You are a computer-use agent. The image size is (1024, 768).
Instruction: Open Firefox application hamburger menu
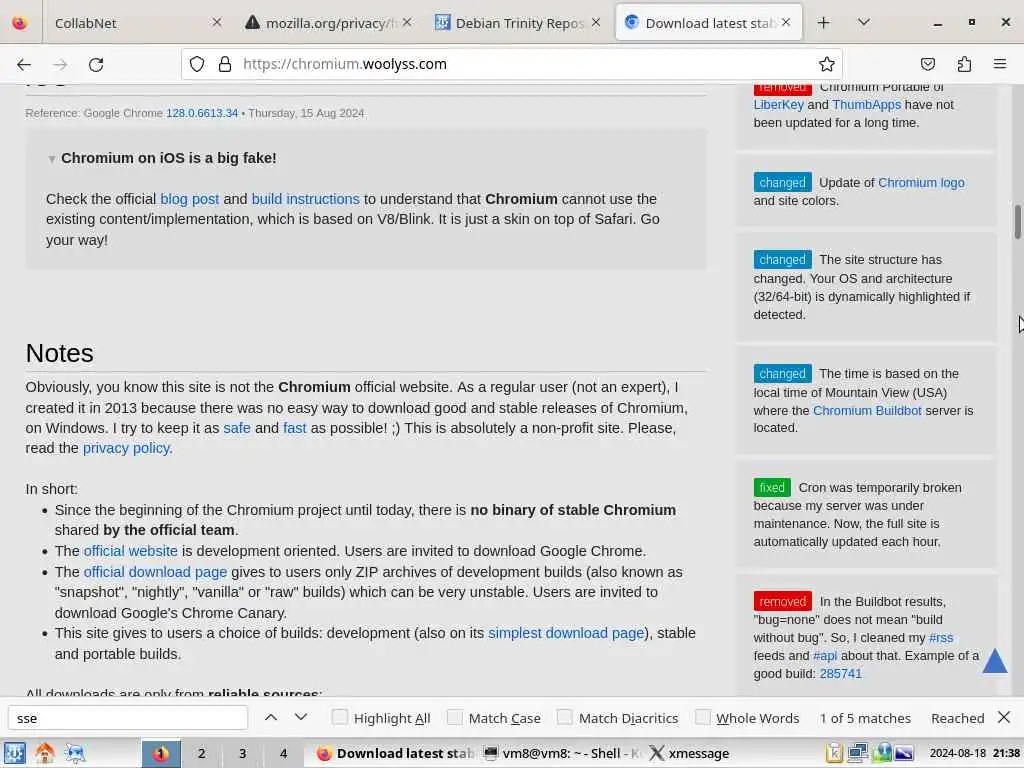click(x=1000, y=64)
